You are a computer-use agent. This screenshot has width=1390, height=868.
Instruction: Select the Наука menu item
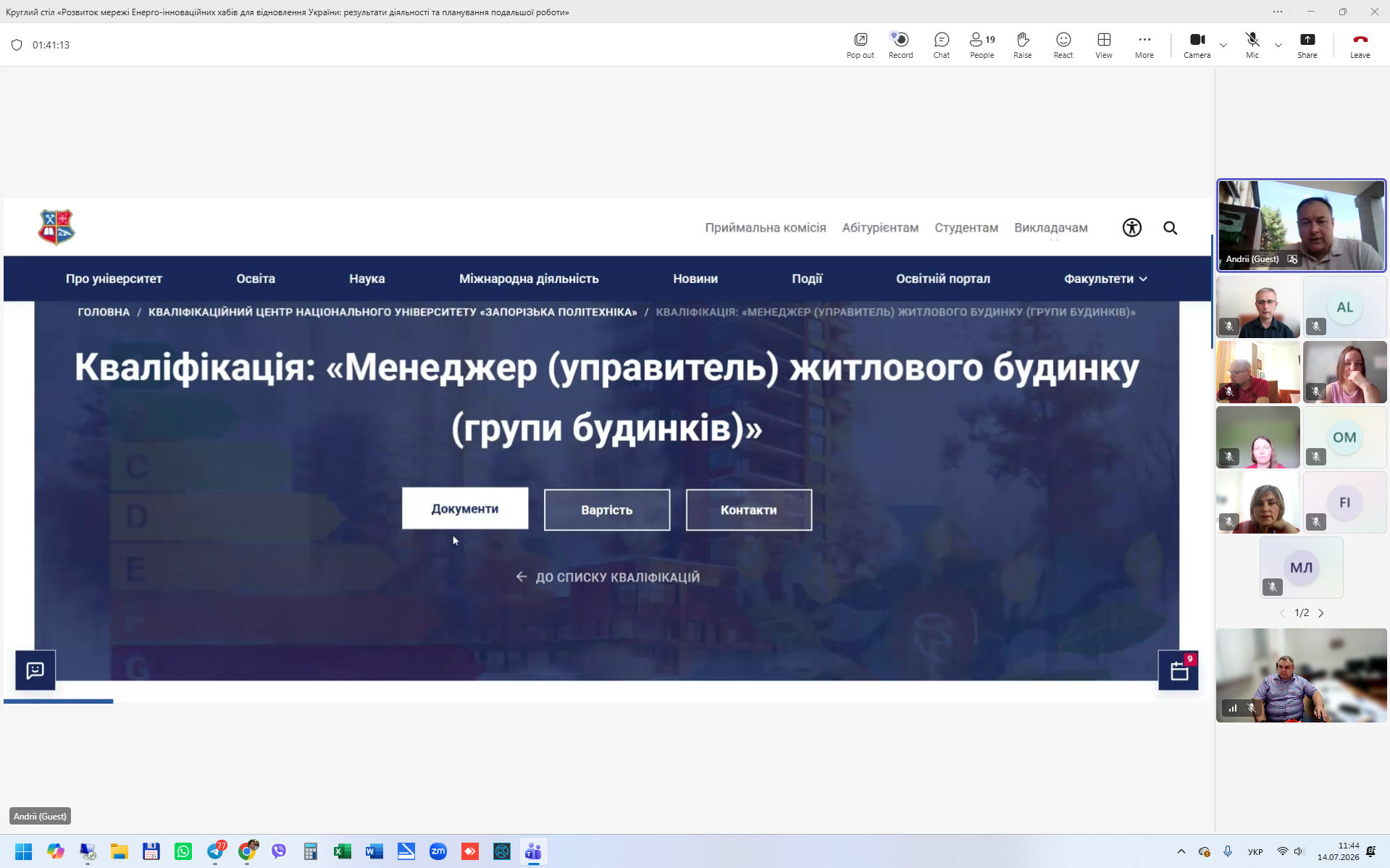[x=367, y=279]
